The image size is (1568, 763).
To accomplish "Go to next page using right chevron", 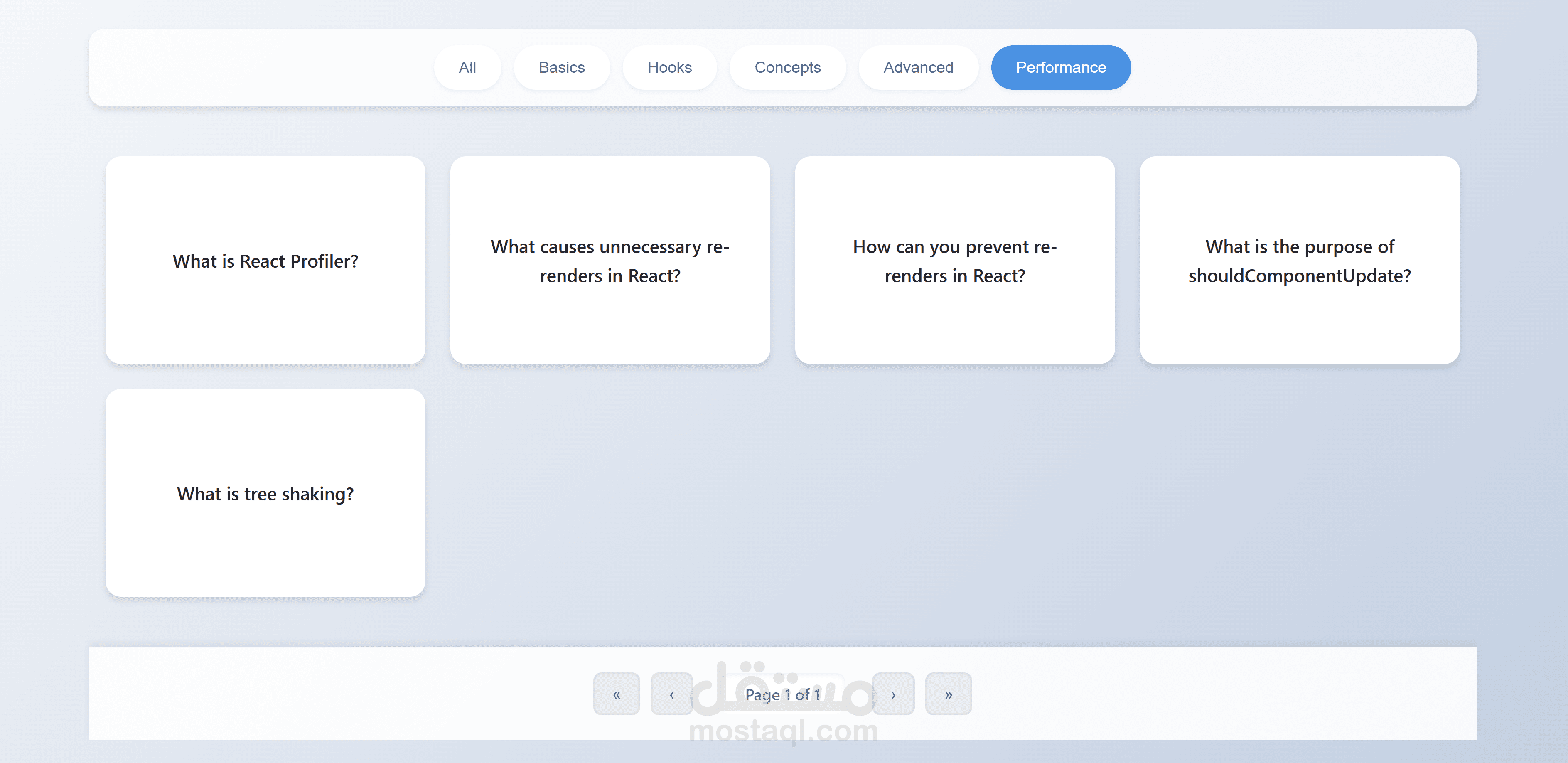I will click(x=893, y=694).
